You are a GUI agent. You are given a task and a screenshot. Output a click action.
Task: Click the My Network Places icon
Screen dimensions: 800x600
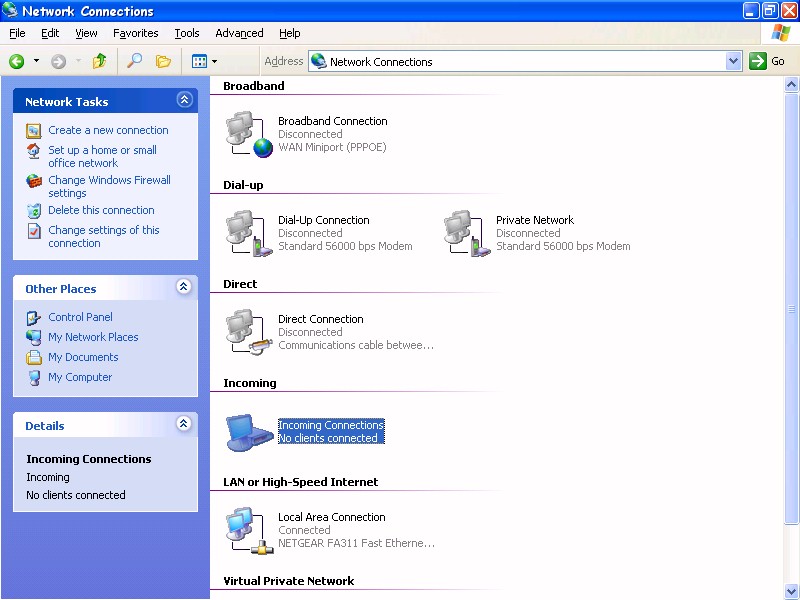tap(34, 338)
